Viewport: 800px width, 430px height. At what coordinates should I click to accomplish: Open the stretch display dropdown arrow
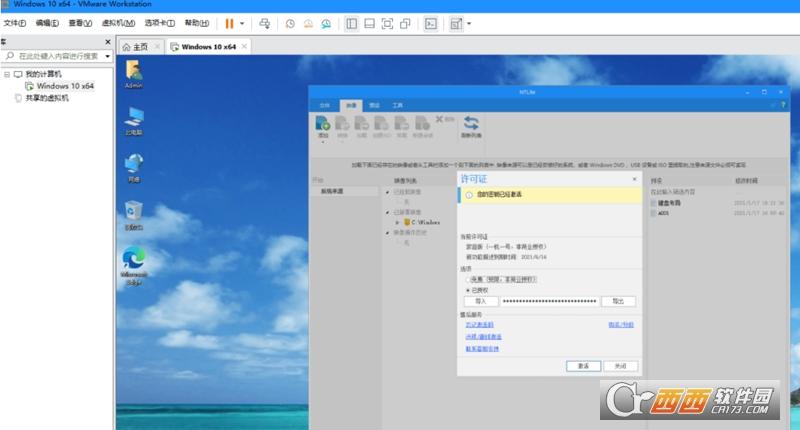pos(469,23)
